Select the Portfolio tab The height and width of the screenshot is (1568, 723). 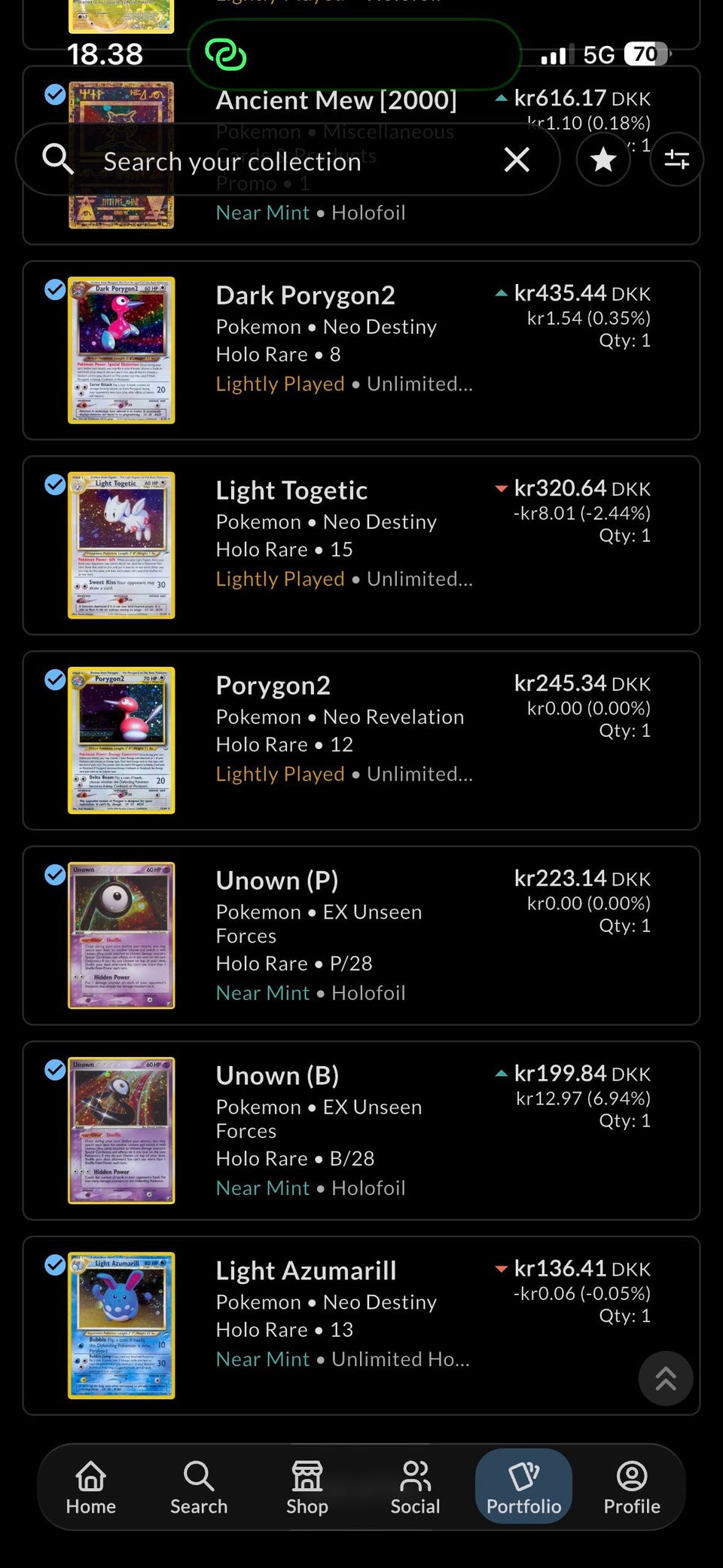tap(523, 1487)
